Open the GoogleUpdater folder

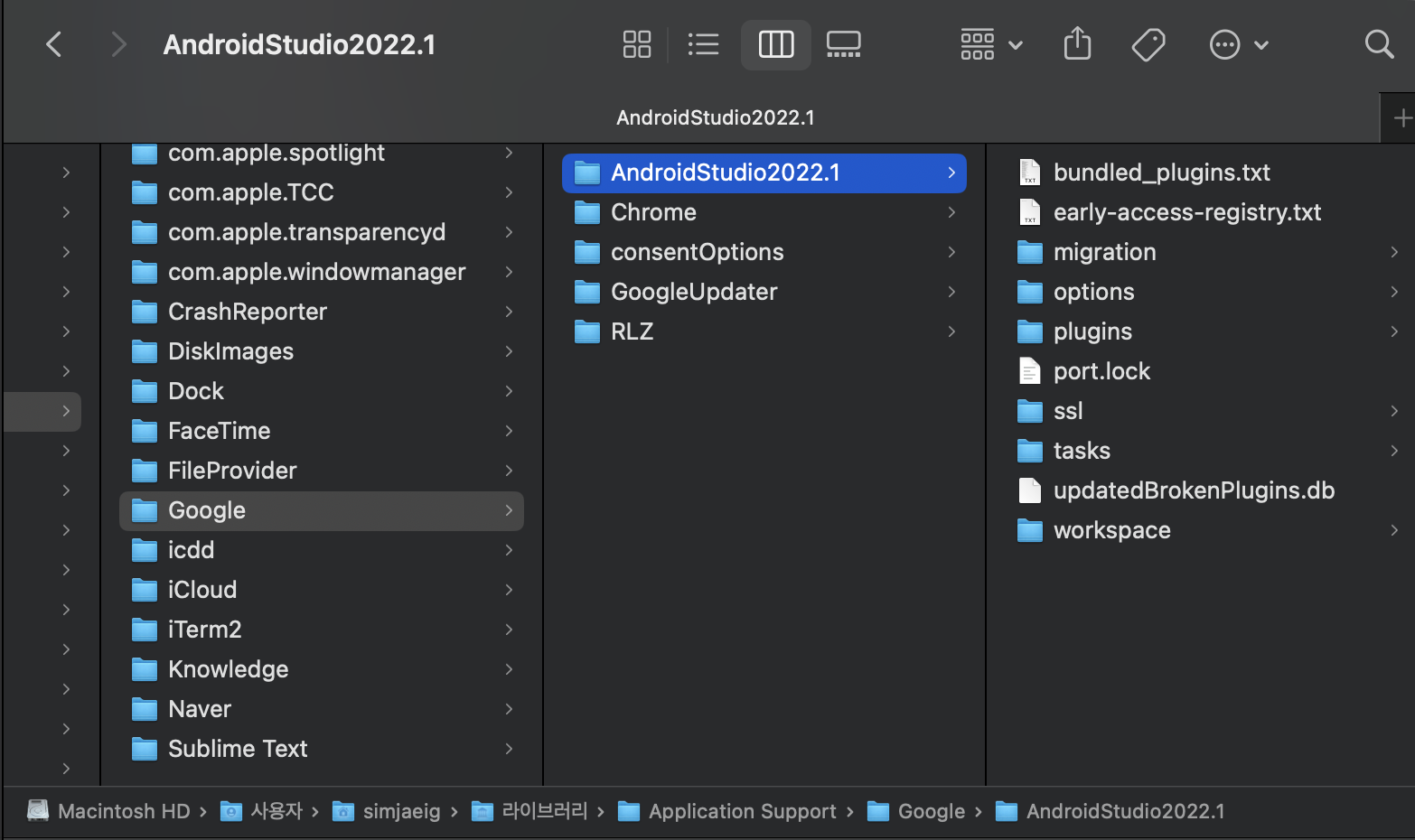(x=693, y=292)
